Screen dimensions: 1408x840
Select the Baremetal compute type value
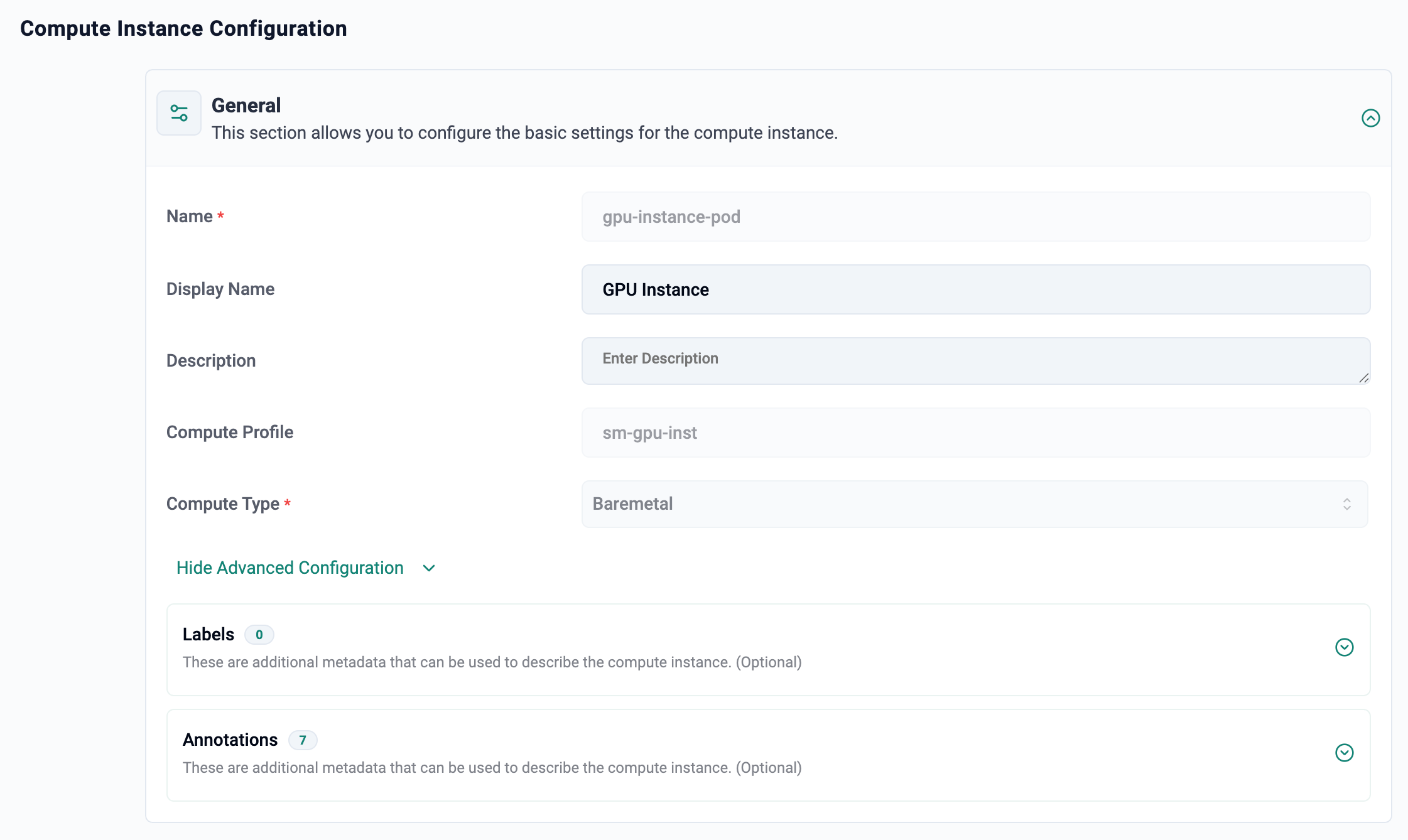pos(632,504)
